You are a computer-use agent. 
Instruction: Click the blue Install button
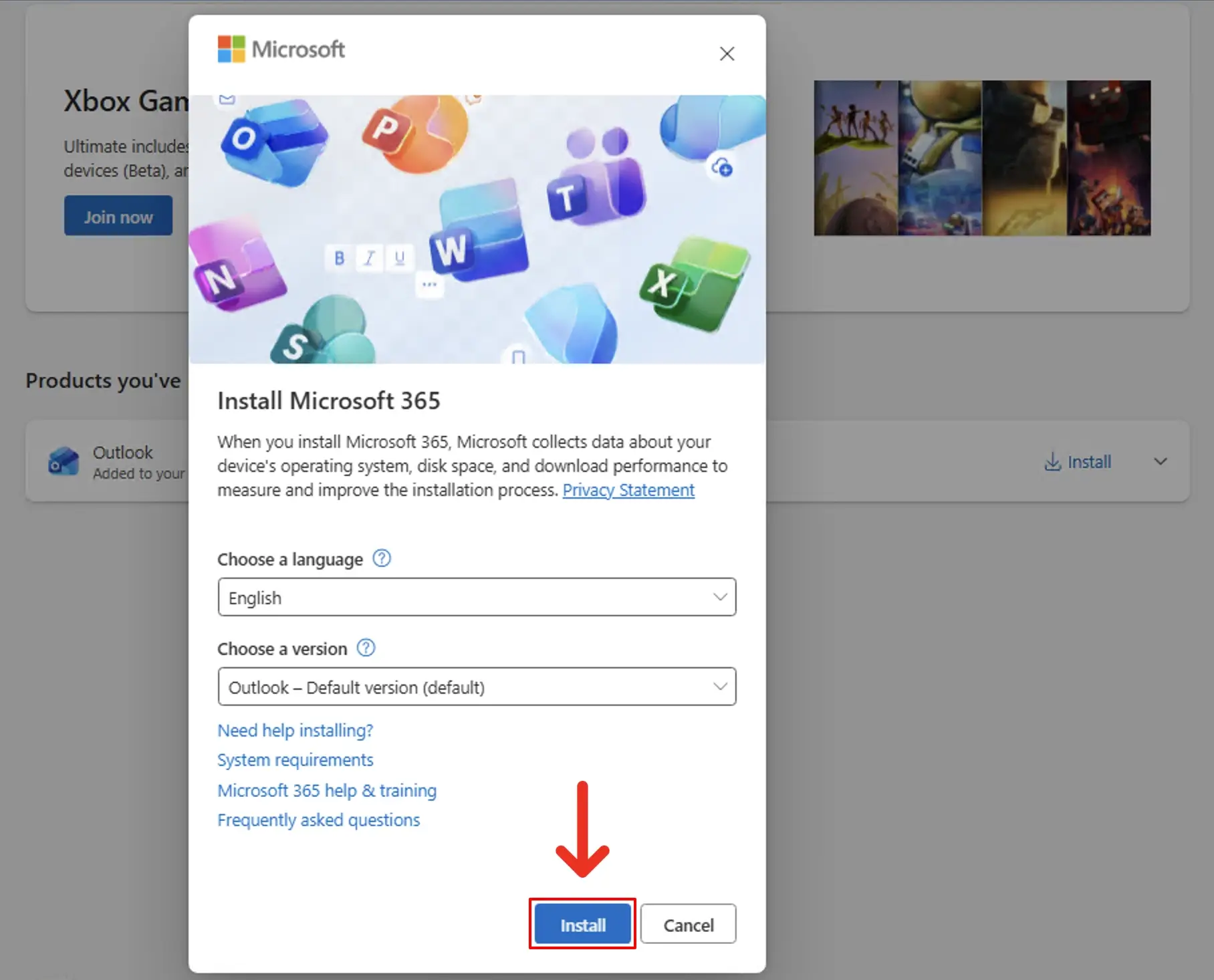coord(582,925)
